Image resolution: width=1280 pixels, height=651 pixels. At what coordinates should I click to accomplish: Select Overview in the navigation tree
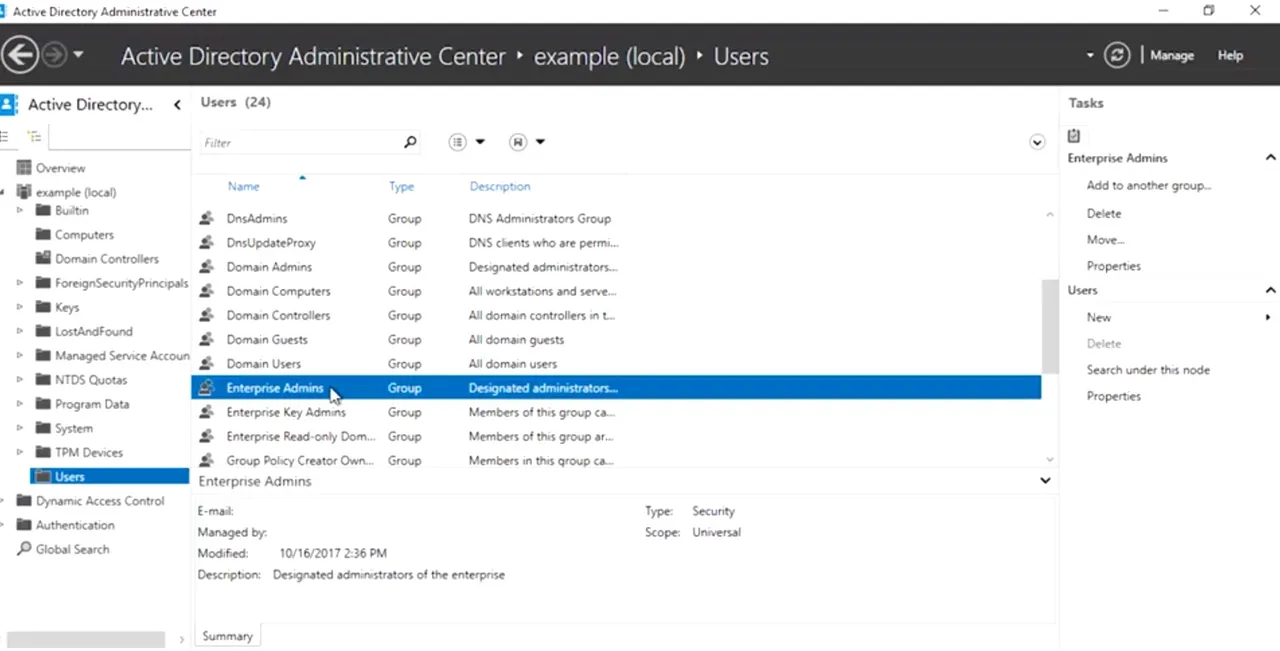point(60,168)
